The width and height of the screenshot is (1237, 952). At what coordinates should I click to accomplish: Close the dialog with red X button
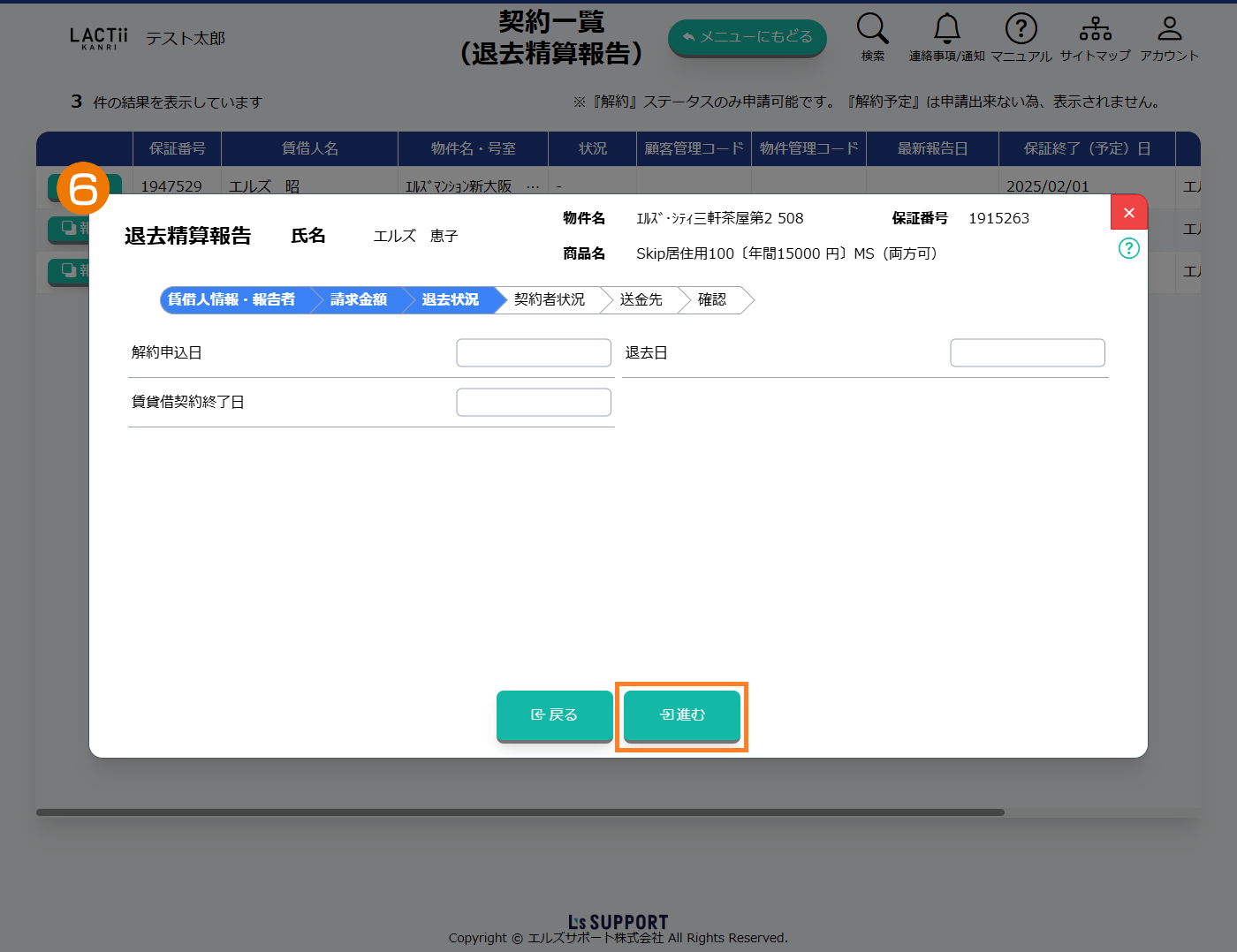click(x=1128, y=213)
